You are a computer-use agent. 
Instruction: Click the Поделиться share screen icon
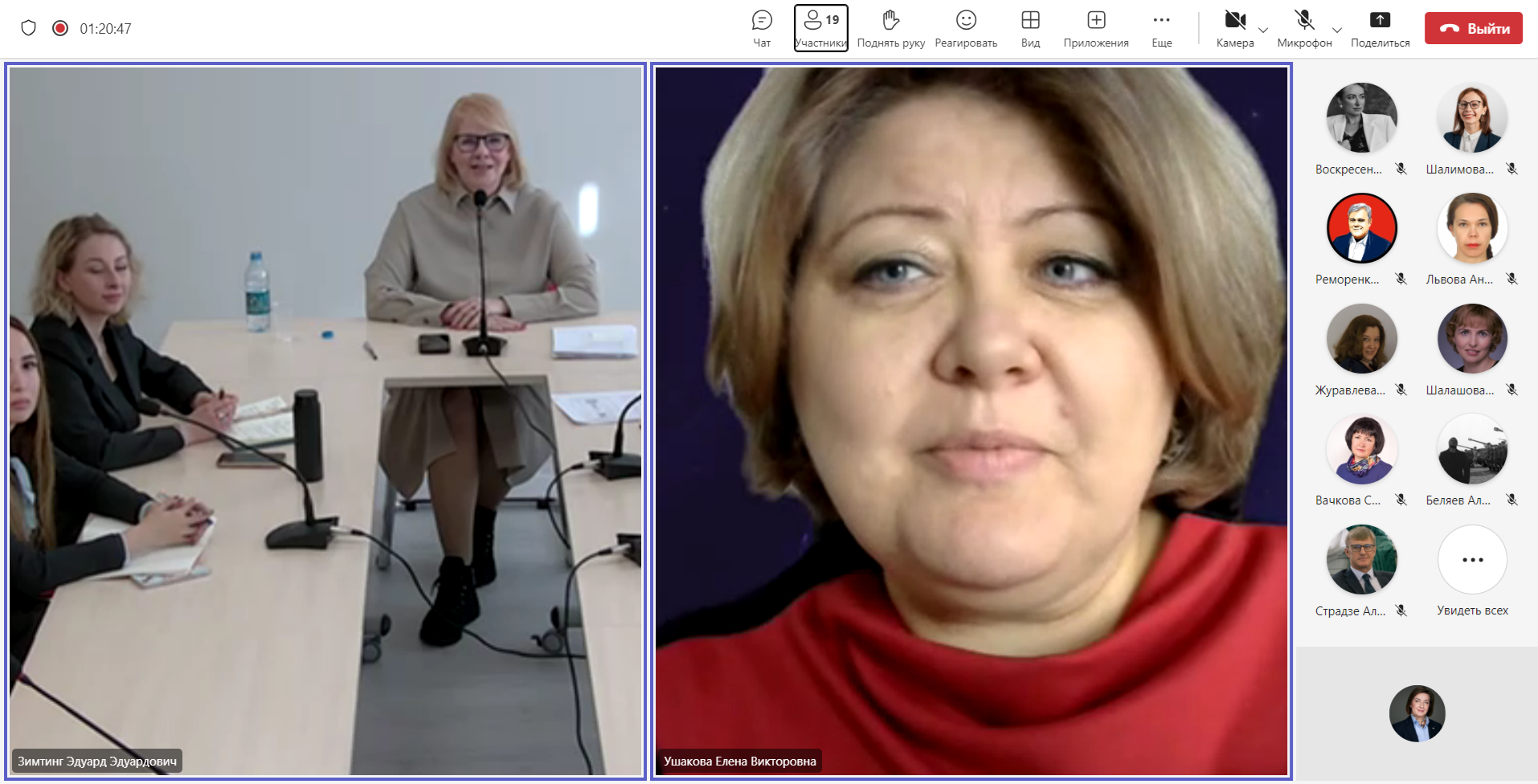coord(1380,20)
